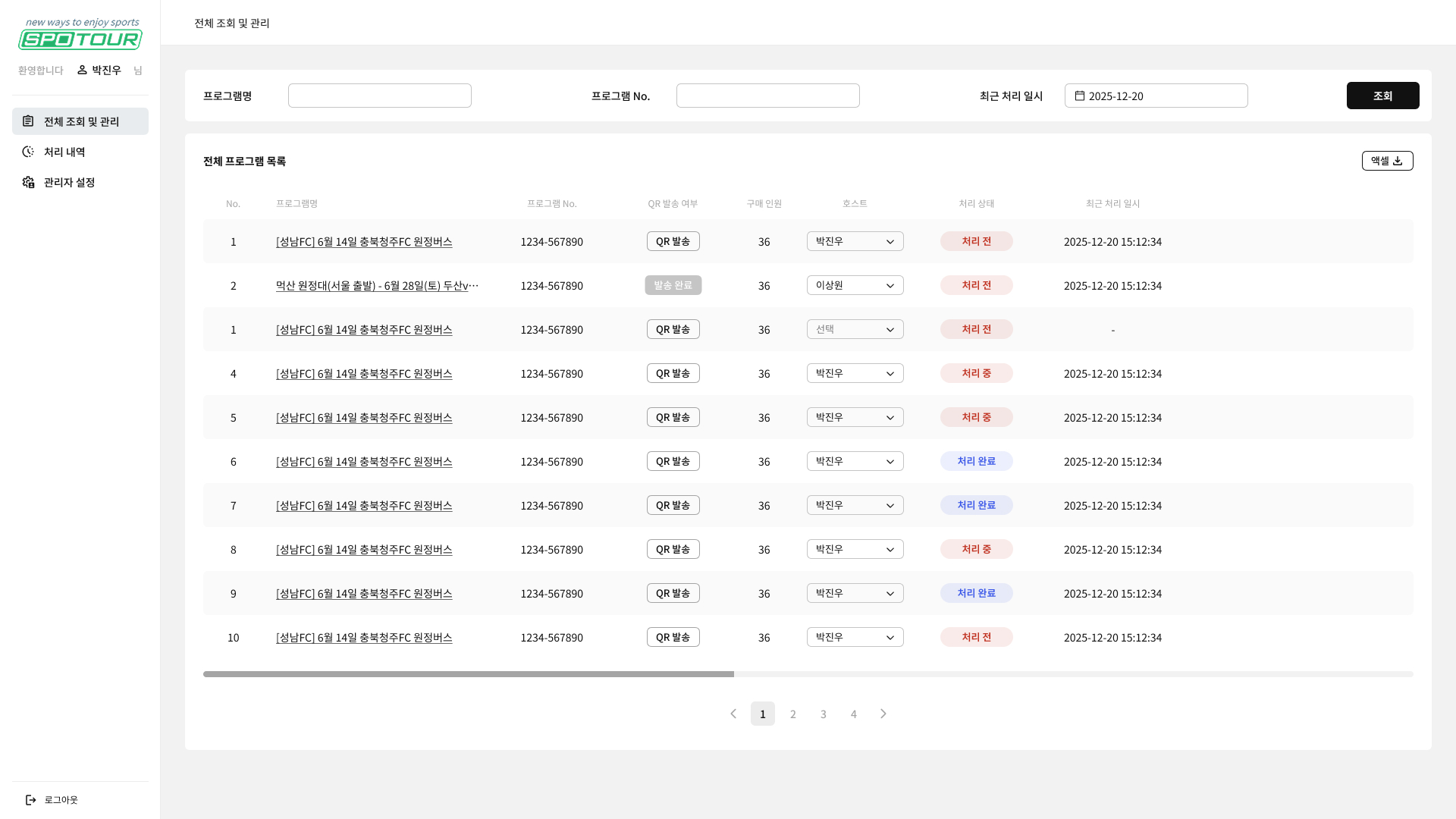Click the QR 발송 button in row 6
Screen dimensions: 1456x819
[x=673, y=461]
